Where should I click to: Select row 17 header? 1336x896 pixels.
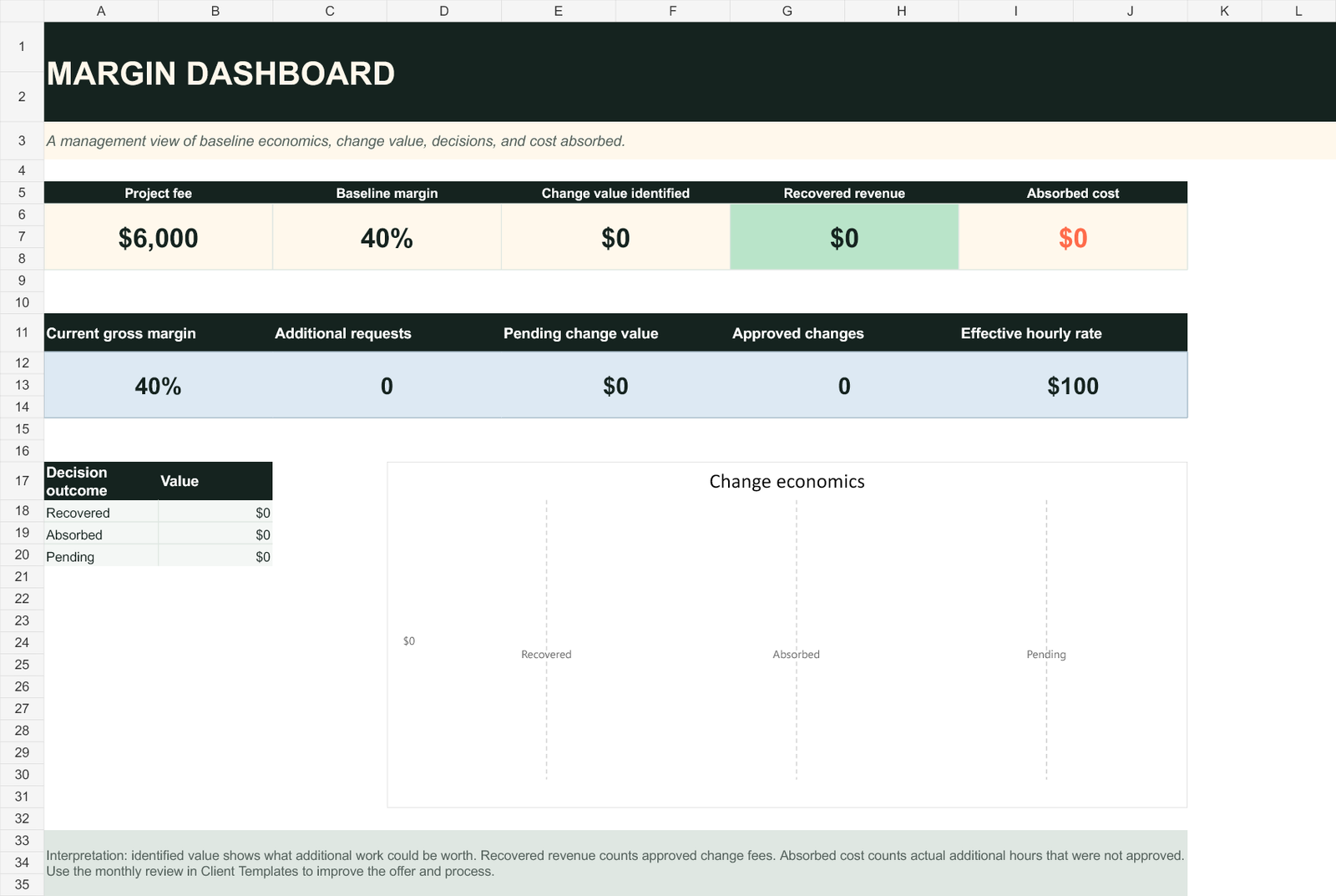pos(22,481)
